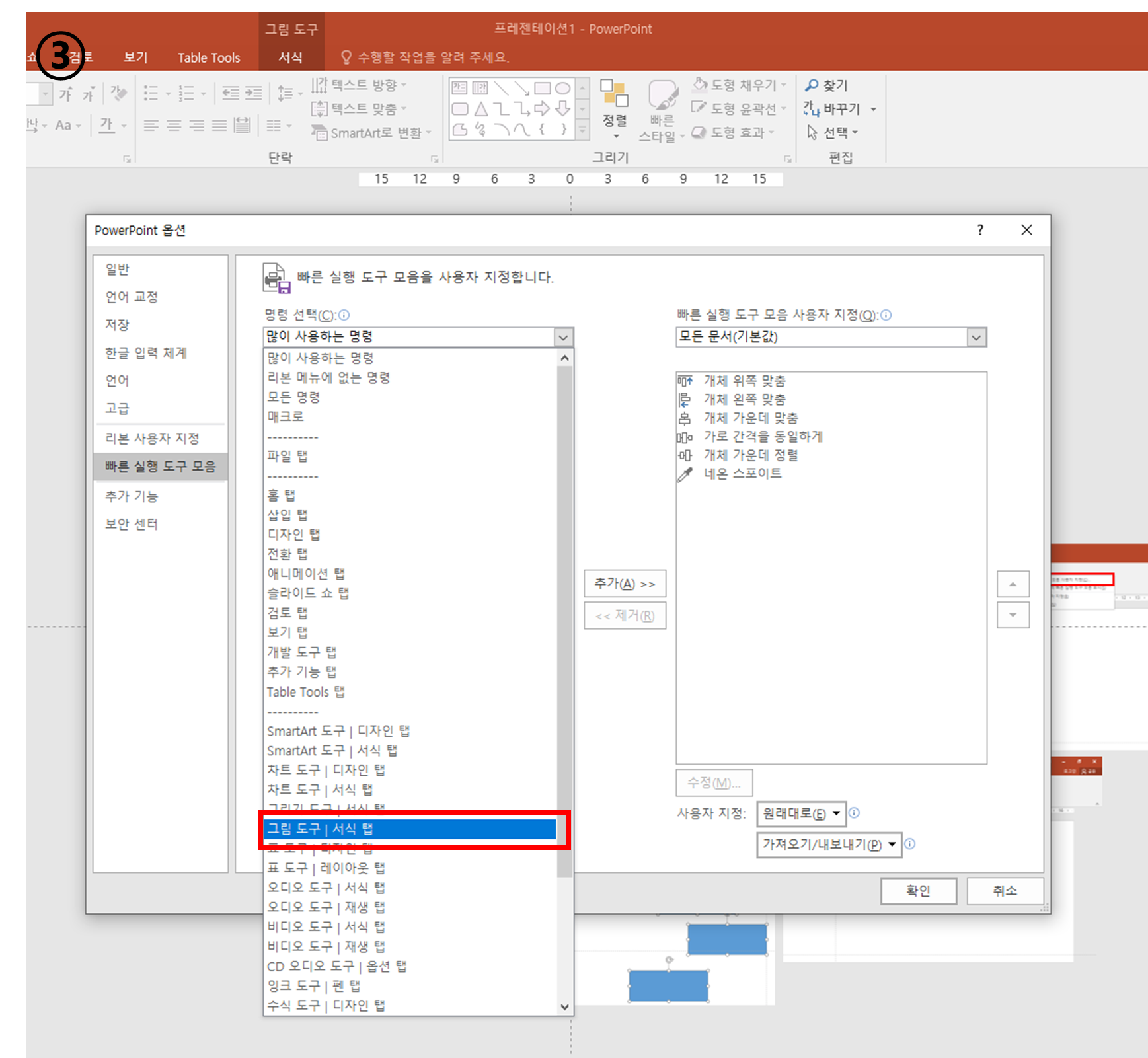The width and height of the screenshot is (1148, 1058).
Task: Select 빠른 실행 도구 모음 category
Action: 161,467
